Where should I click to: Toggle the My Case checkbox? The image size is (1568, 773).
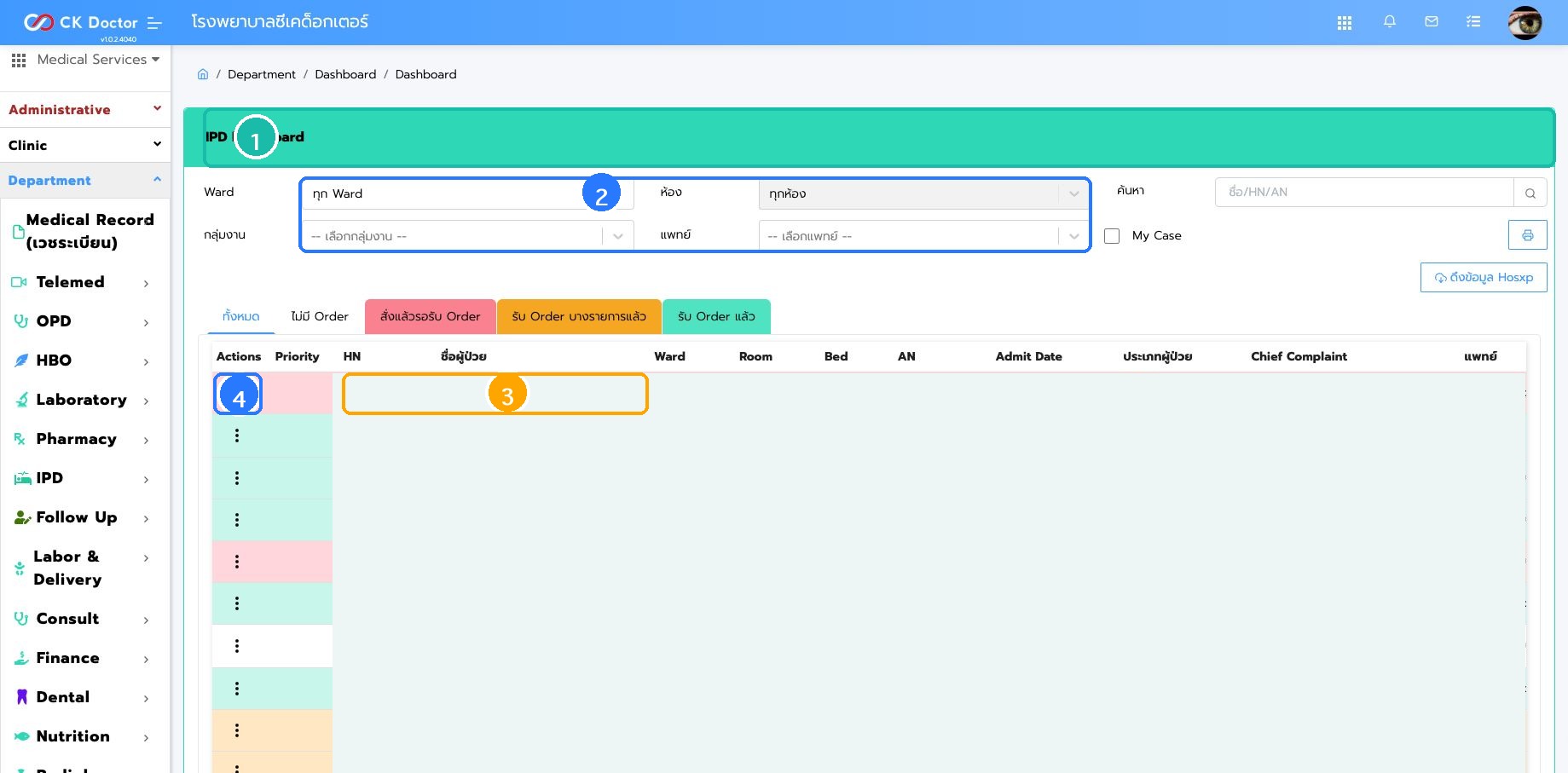(1112, 236)
